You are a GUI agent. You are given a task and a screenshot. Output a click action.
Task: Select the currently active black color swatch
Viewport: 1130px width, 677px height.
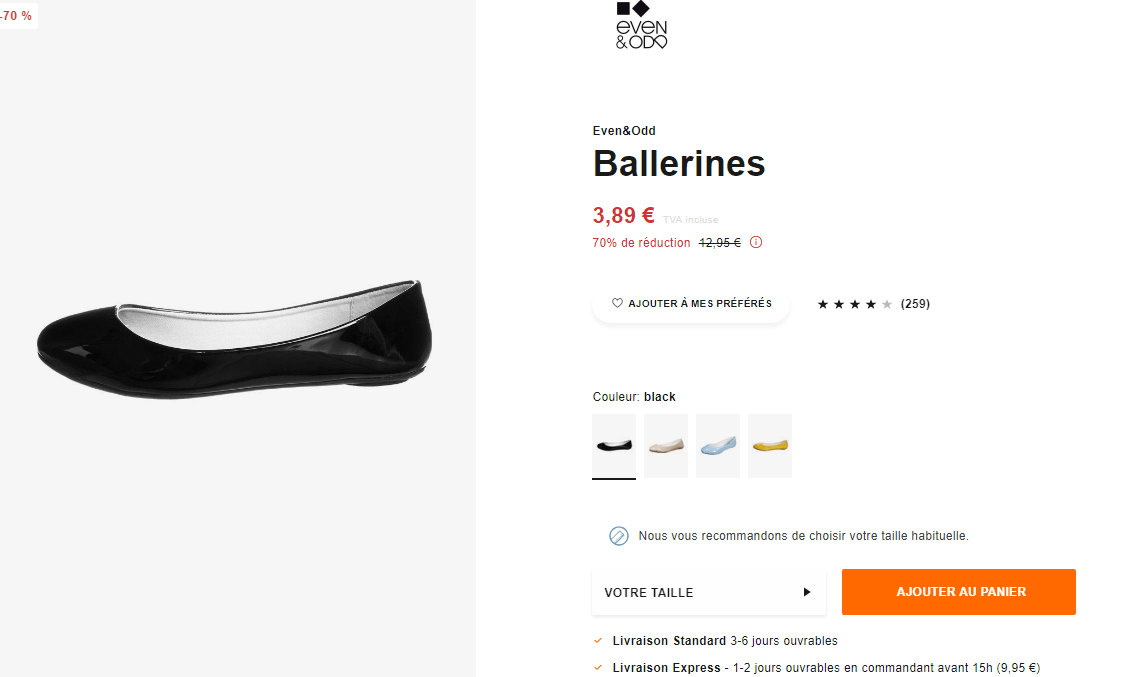tap(613, 445)
